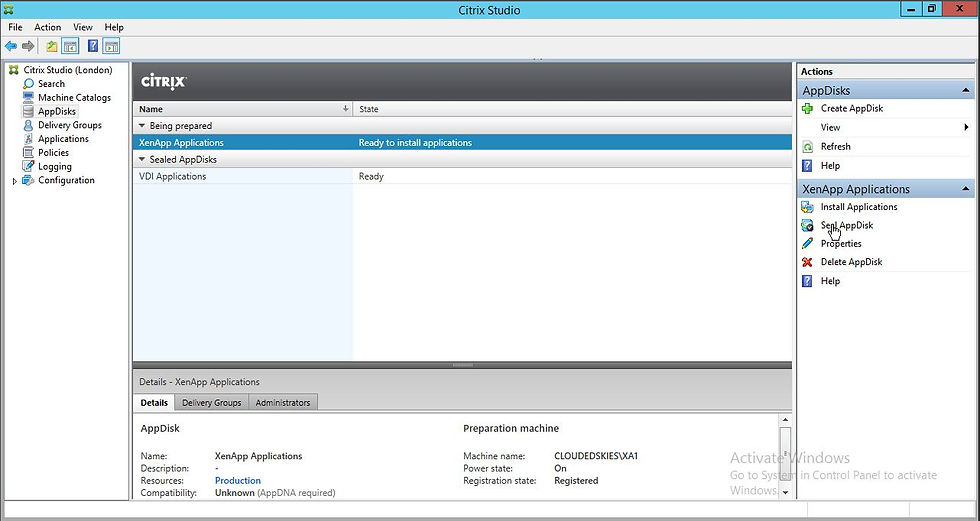Sort by the State column header
The height and width of the screenshot is (521, 980).
click(x=572, y=109)
